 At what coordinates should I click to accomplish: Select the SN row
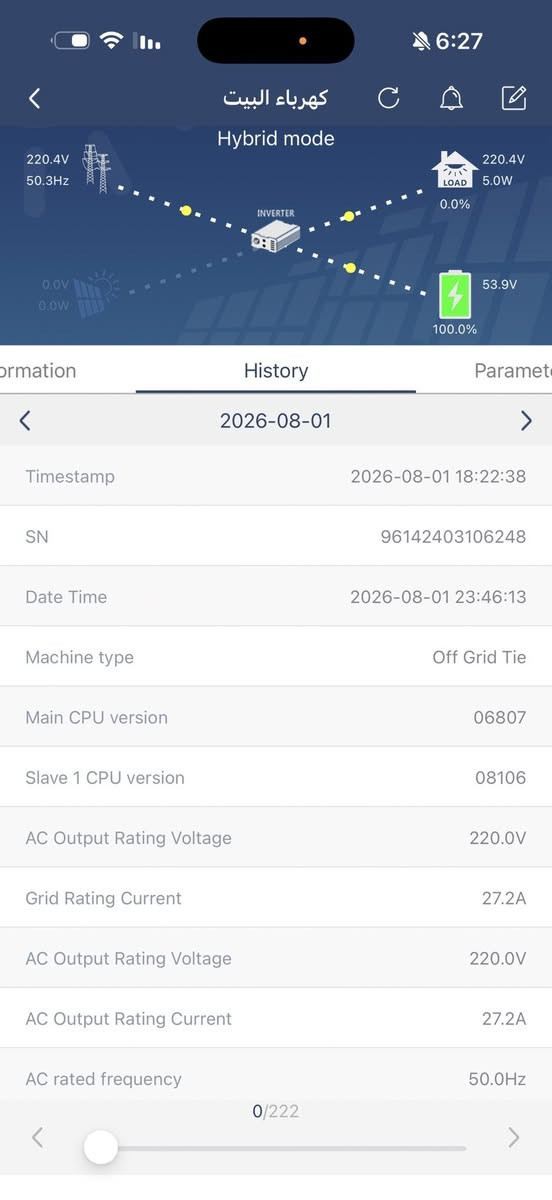coord(276,537)
